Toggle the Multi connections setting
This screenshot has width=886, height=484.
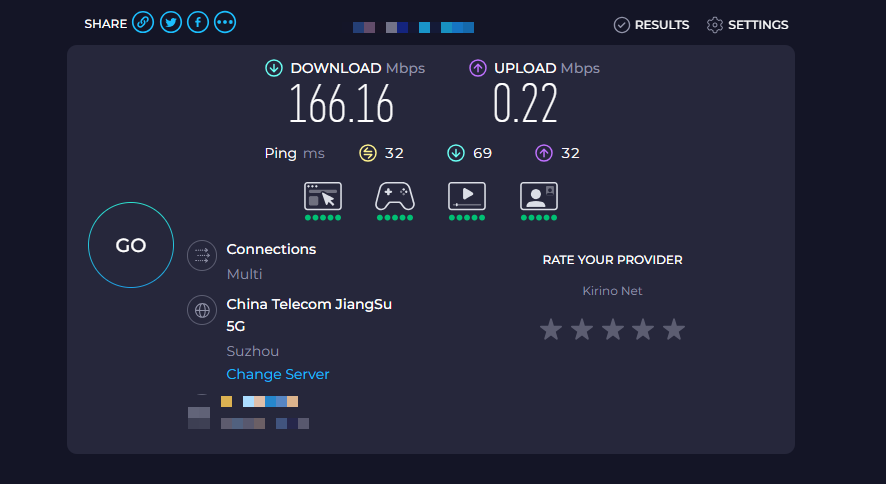click(244, 274)
